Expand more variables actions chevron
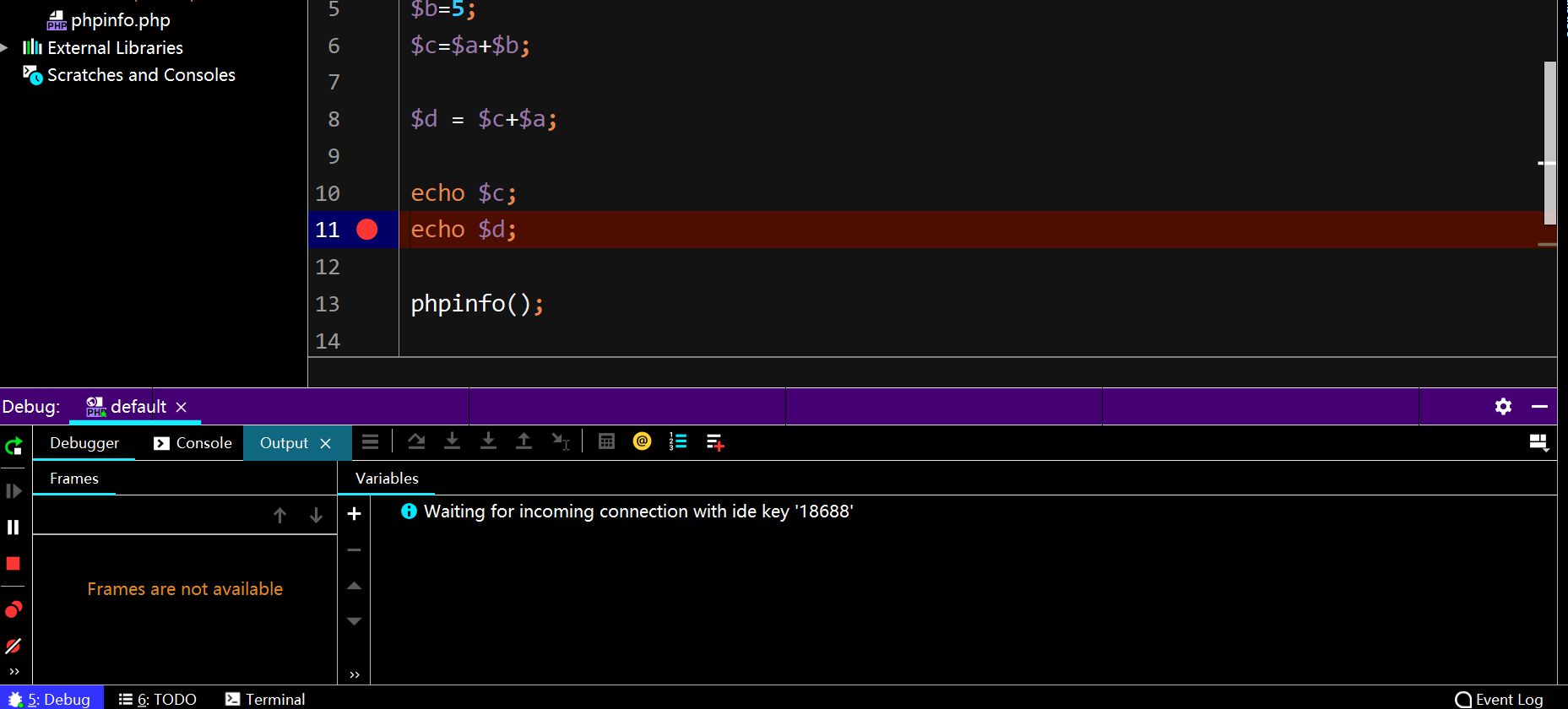Image resolution: width=1568 pixels, height=709 pixels. 355,674
